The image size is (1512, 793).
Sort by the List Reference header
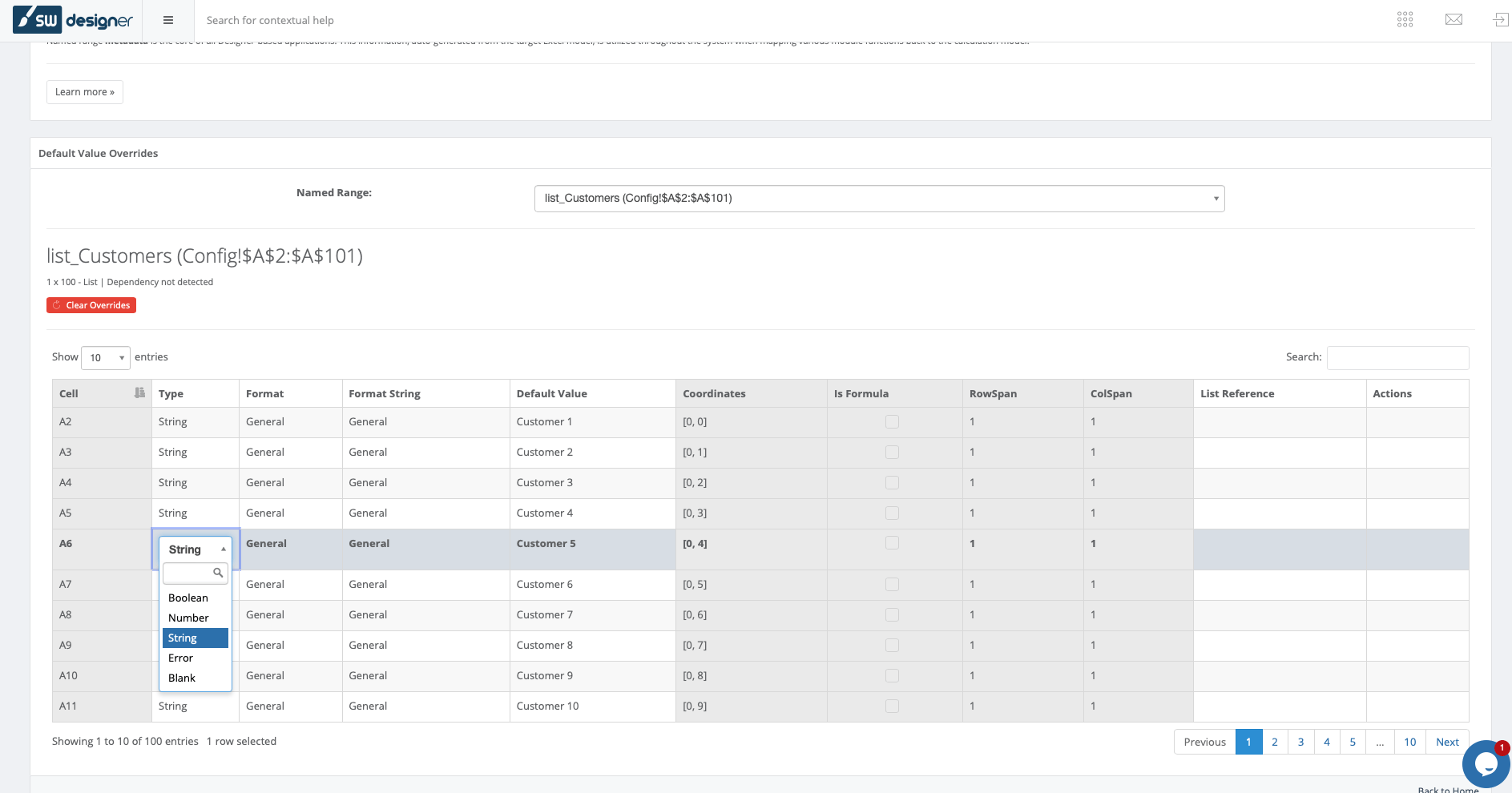click(x=1280, y=393)
